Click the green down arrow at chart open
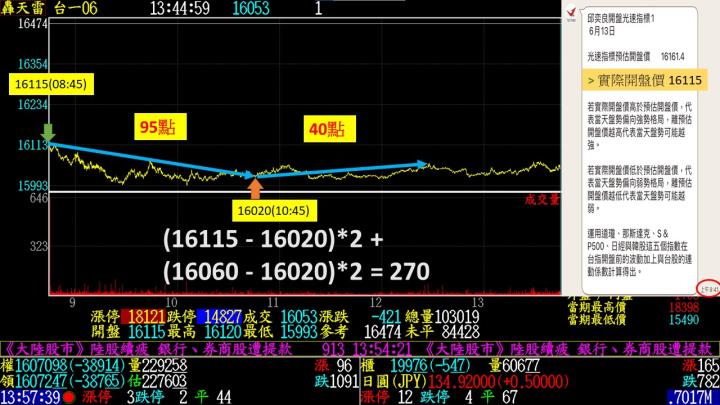This screenshot has height=405, width=720. 47,131
